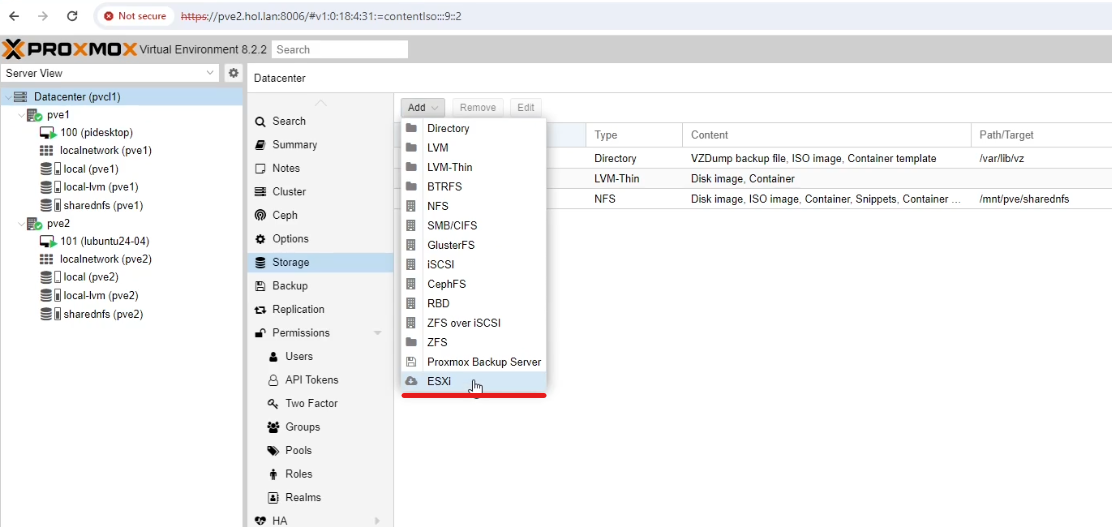Sort by the Content column header

[826, 135]
